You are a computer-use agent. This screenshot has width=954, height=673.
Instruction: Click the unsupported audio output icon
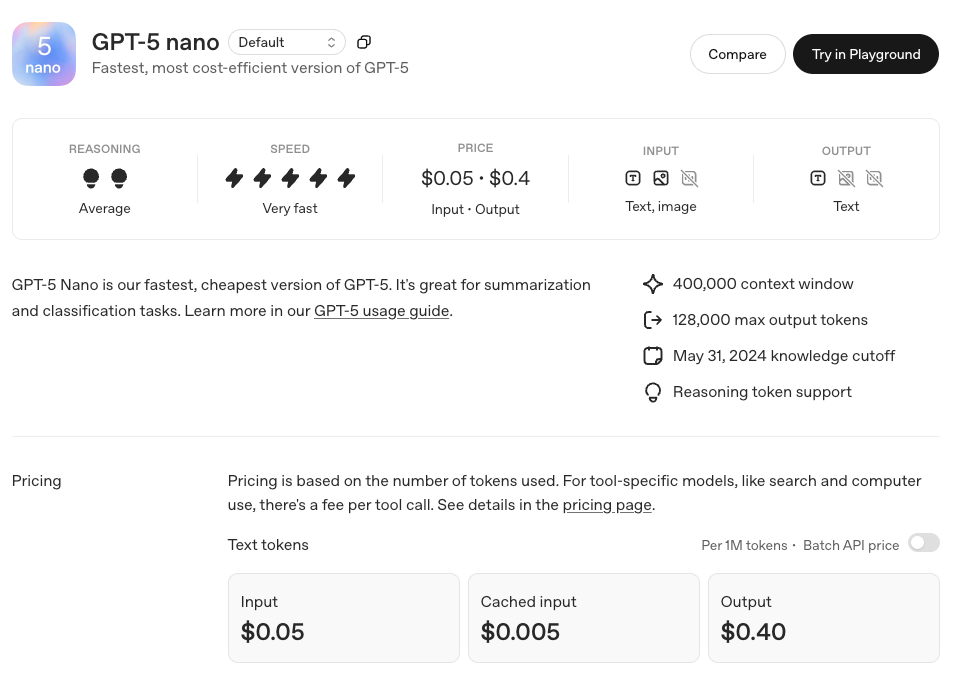(874, 178)
